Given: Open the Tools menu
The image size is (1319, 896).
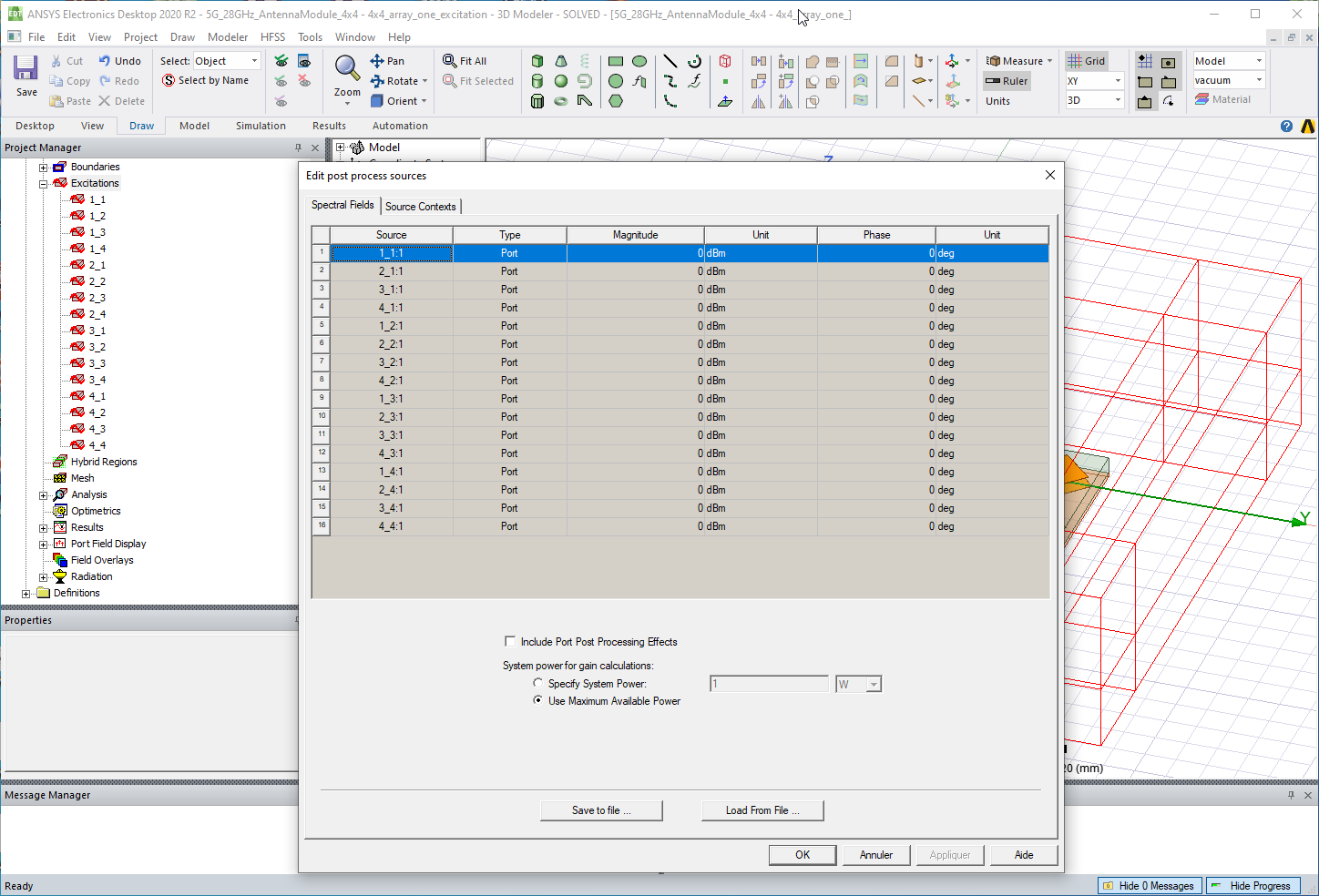Looking at the screenshot, I should 310,37.
